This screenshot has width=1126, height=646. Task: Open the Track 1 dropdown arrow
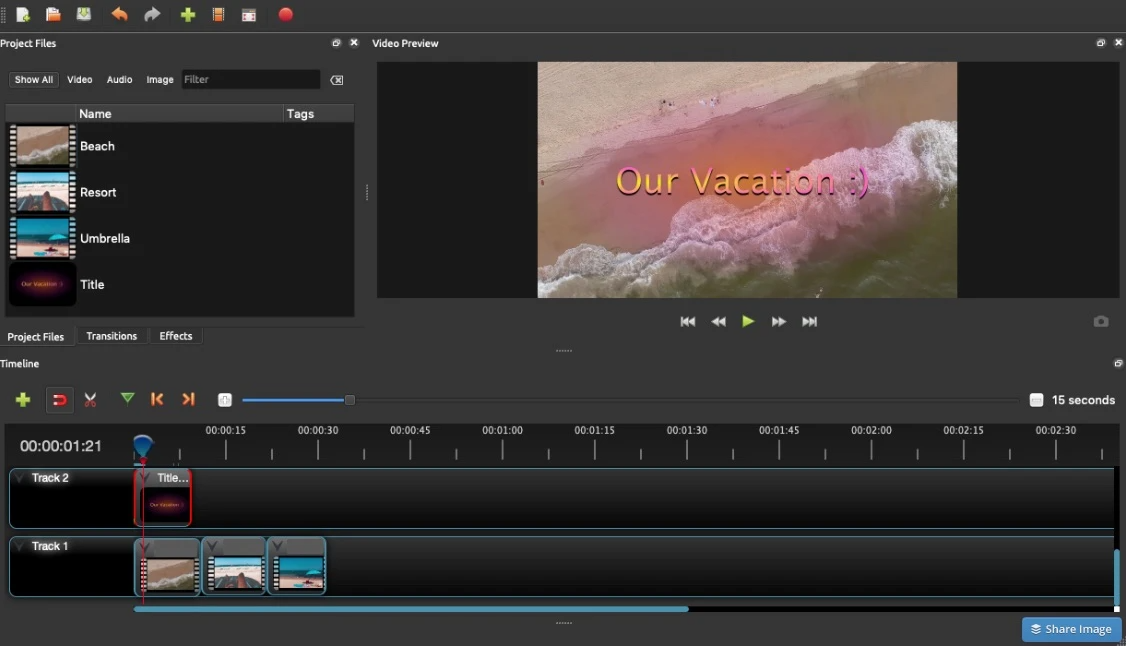(20, 547)
